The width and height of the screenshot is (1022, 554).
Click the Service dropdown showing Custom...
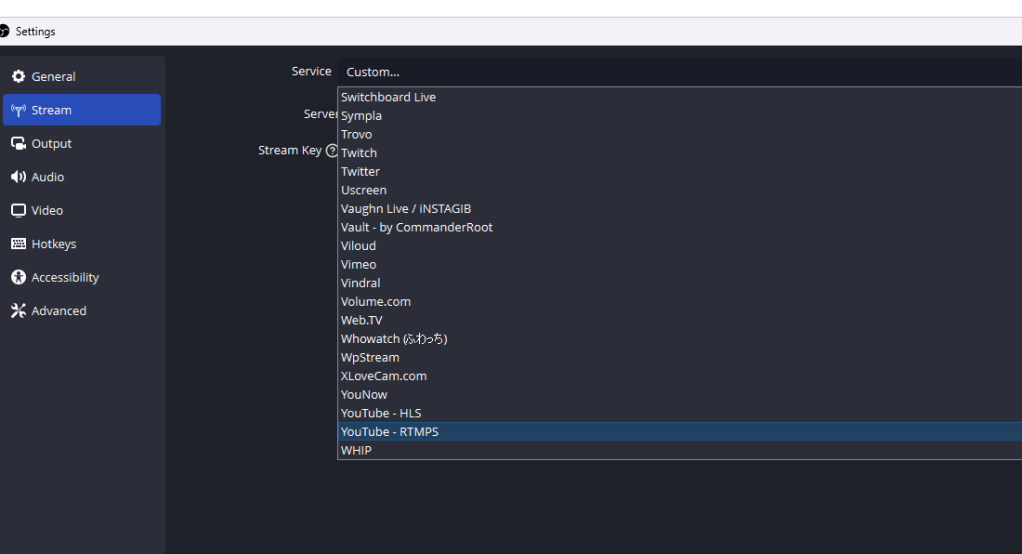click(x=679, y=72)
